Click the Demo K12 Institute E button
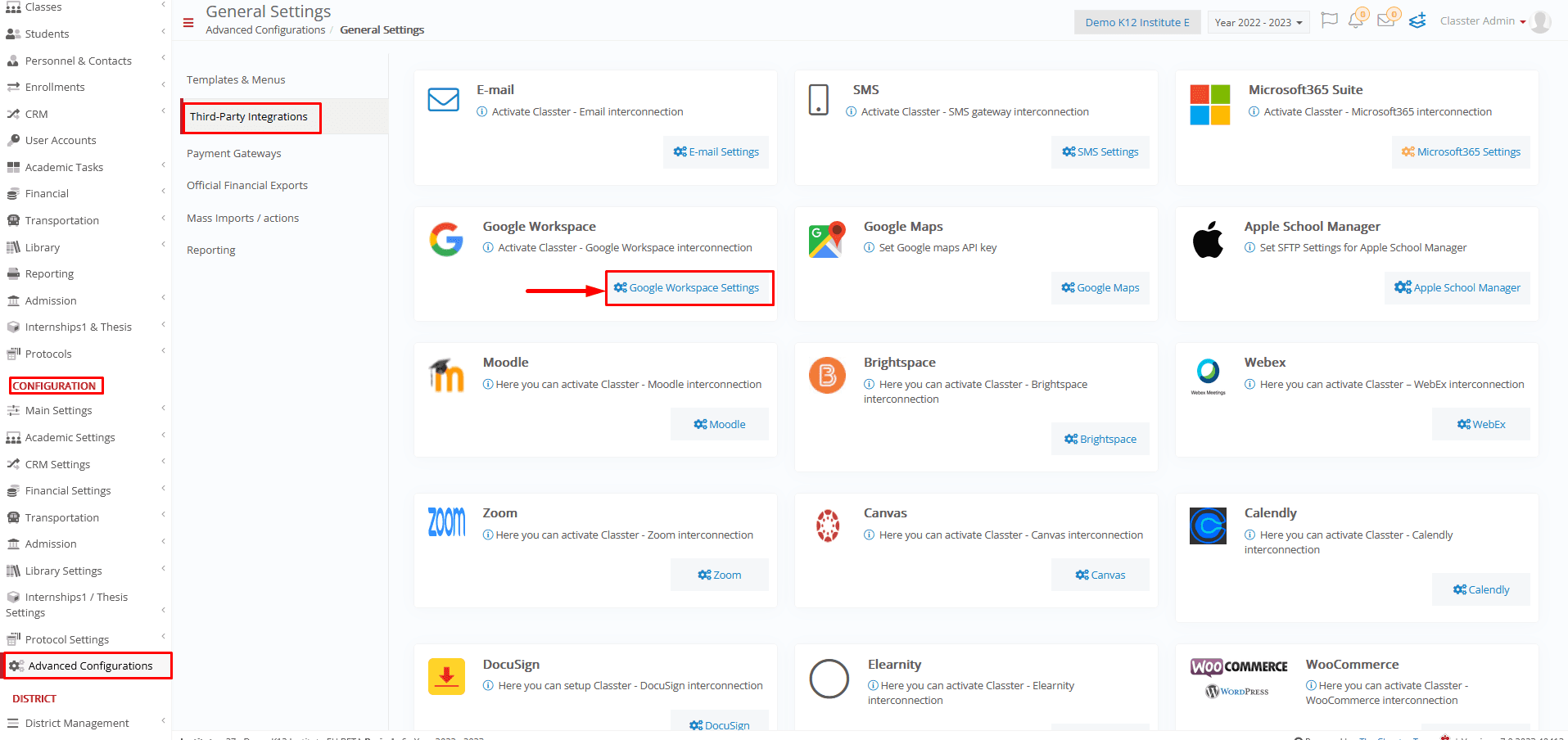The image size is (1568, 740). [x=1137, y=22]
